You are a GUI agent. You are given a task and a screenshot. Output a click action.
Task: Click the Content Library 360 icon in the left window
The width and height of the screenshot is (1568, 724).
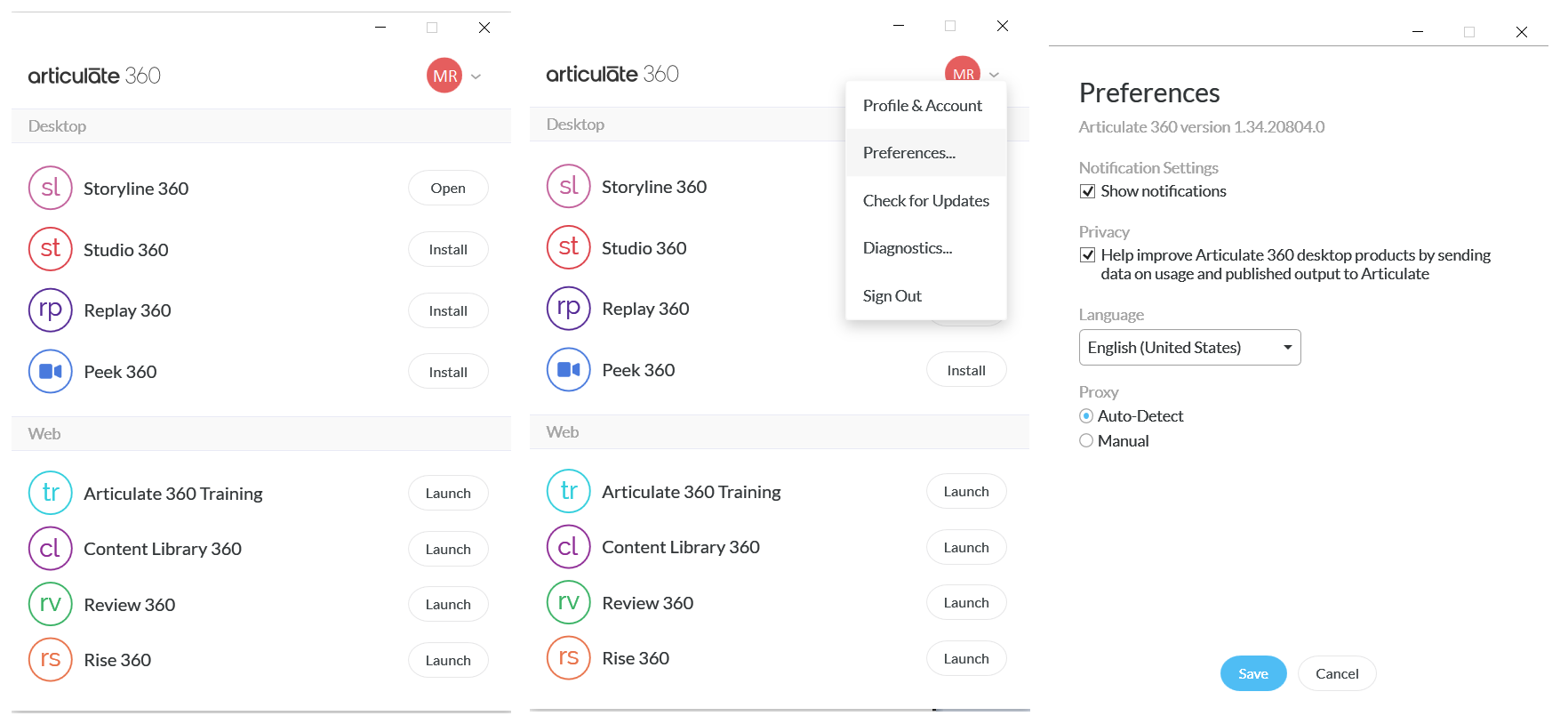(x=51, y=549)
